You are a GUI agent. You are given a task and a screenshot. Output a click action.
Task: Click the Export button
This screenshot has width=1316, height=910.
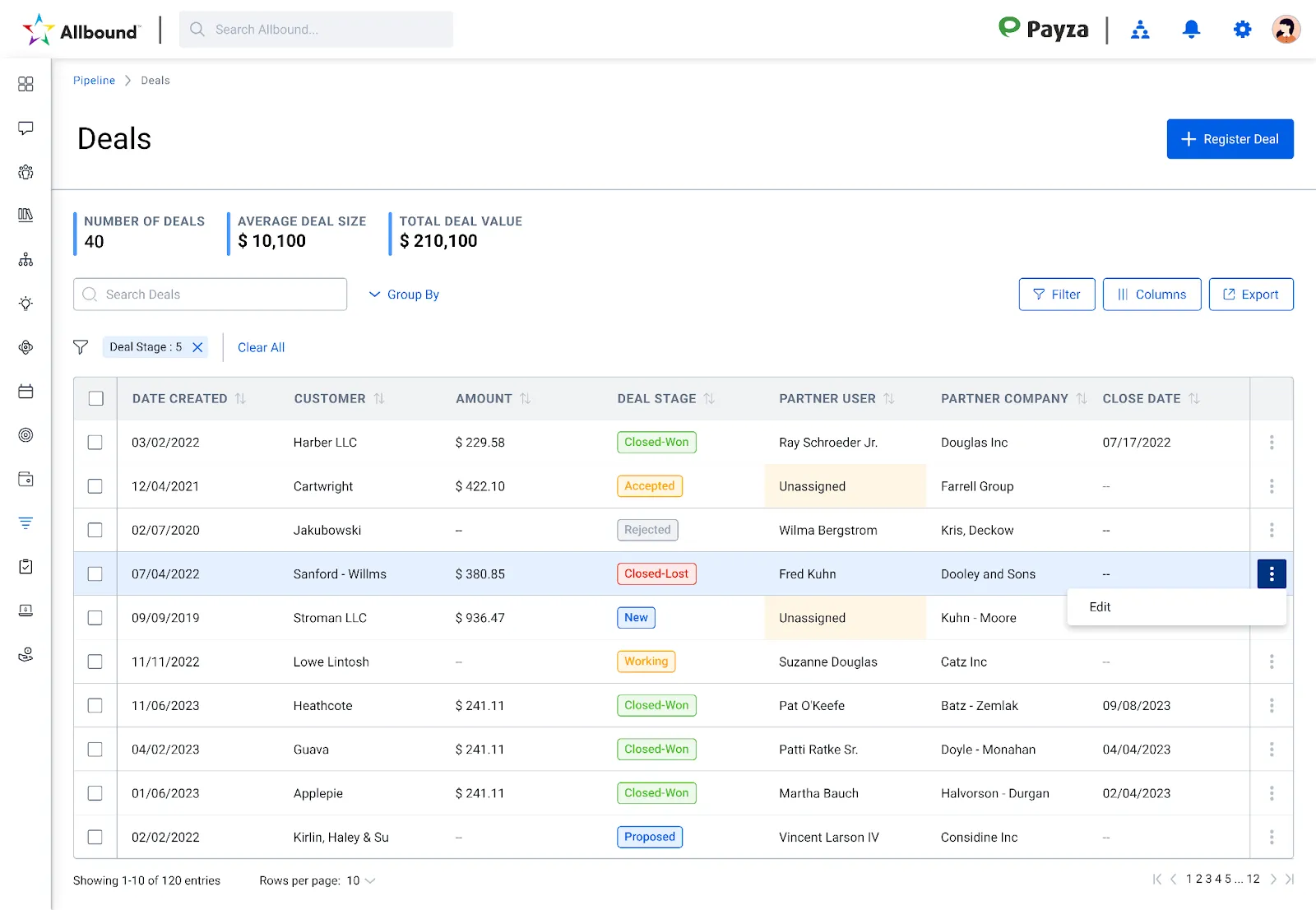(x=1251, y=295)
